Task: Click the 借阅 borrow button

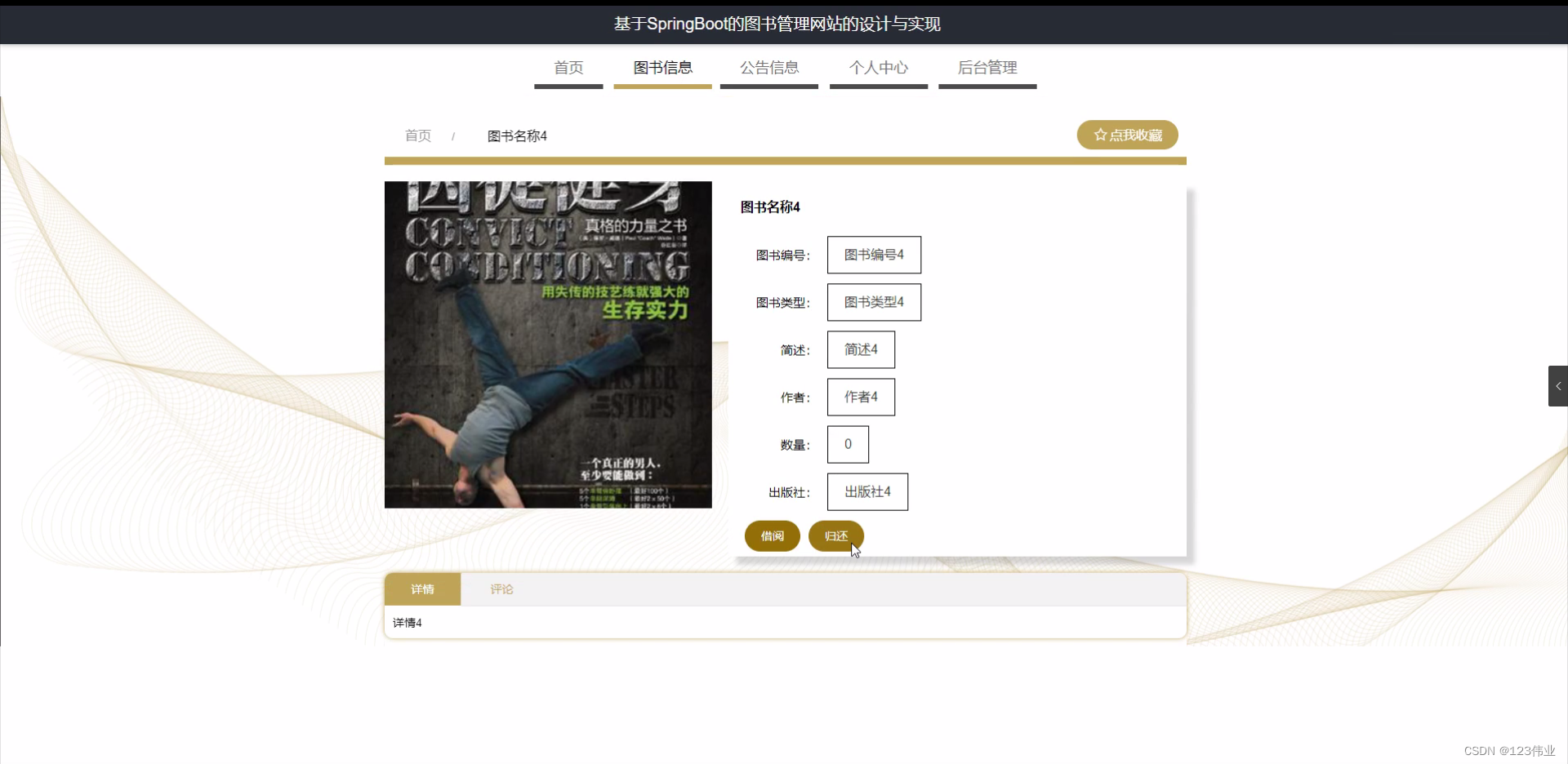Action: tap(772, 536)
